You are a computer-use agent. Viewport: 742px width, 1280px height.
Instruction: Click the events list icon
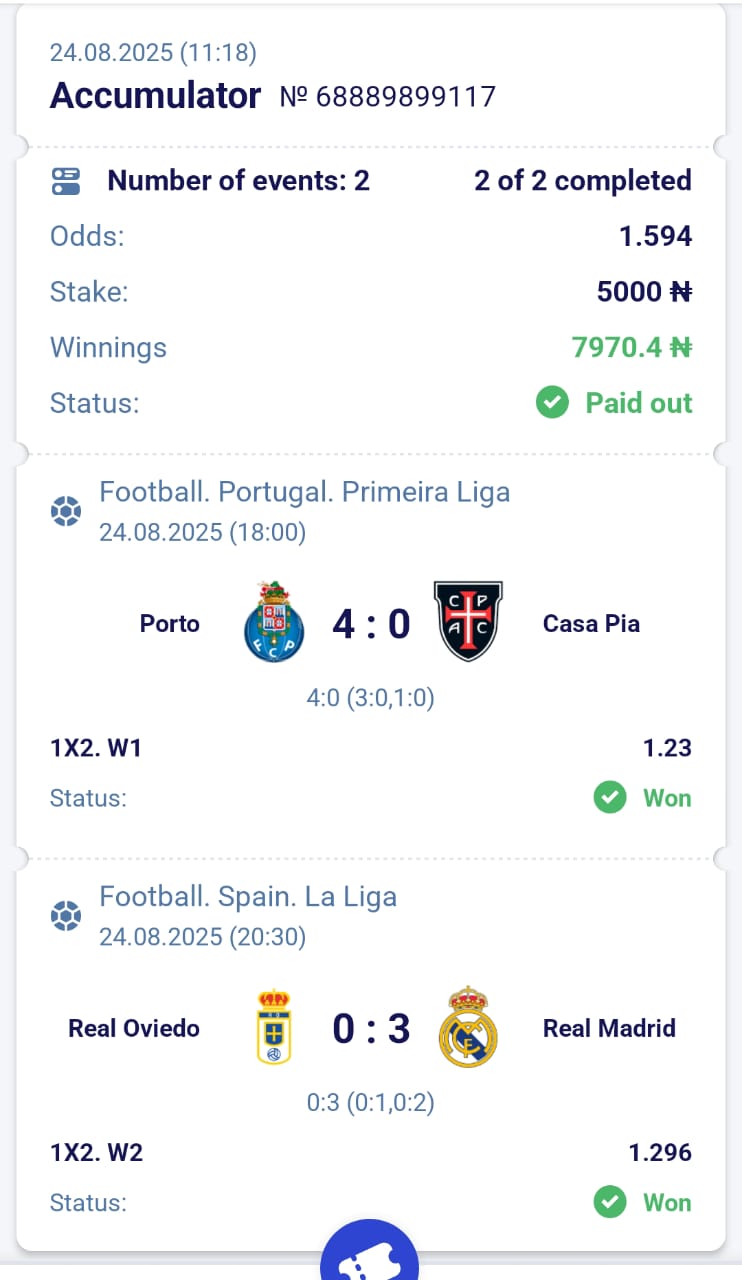(x=66, y=181)
